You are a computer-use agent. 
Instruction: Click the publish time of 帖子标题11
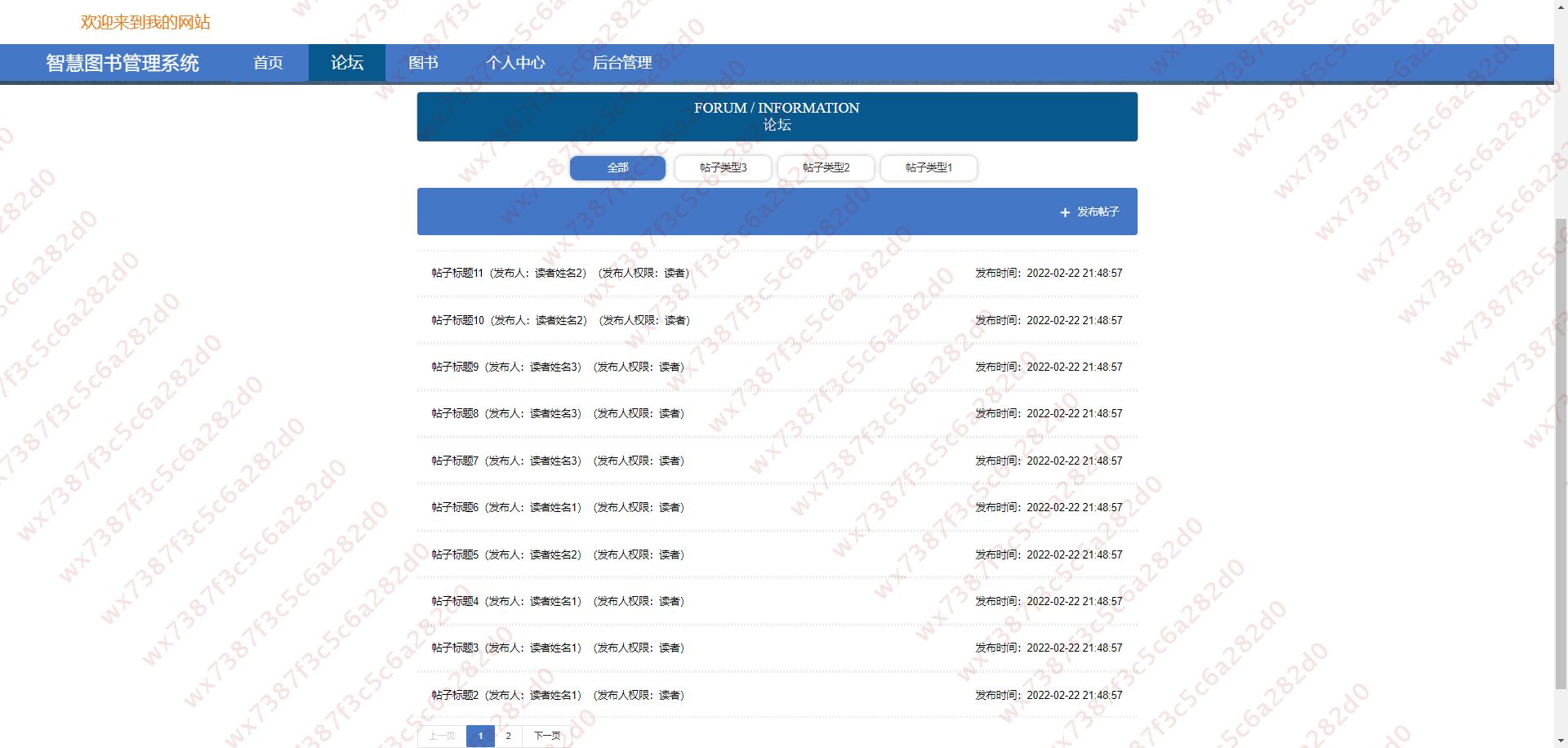(1049, 274)
